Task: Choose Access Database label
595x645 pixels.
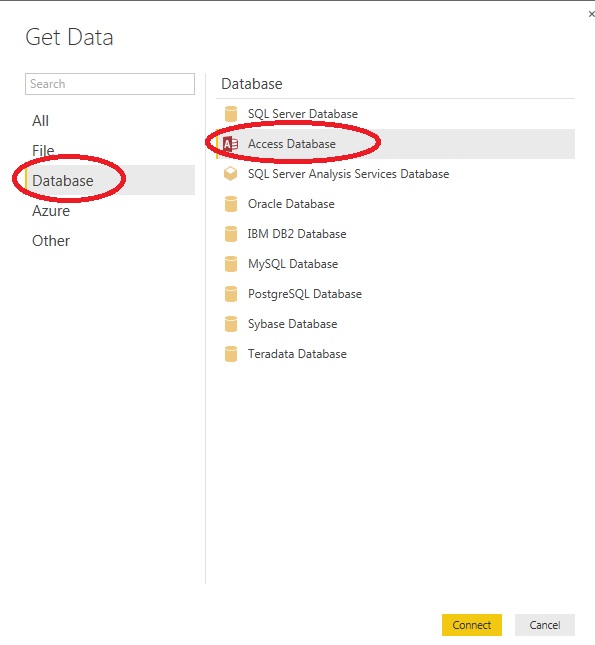Action: coord(292,144)
